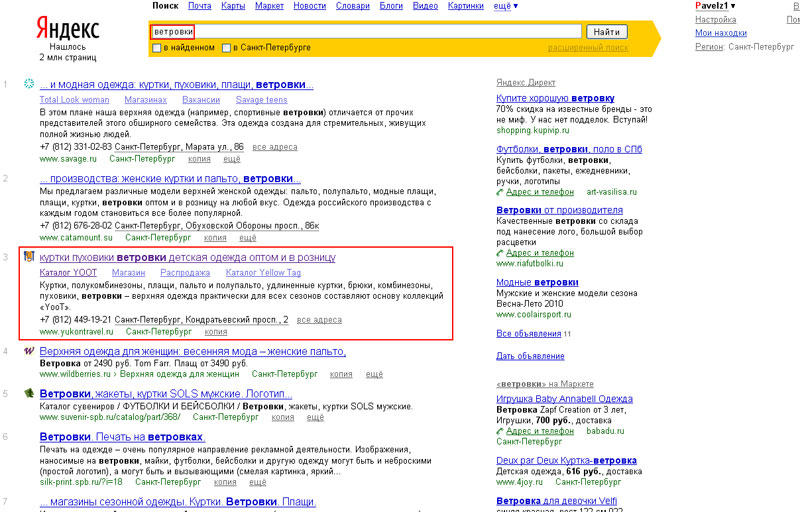This screenshot has width=800, height=512.
Task: Click phone icon in riafutbolki.ru ad
Action: point(500,253)
